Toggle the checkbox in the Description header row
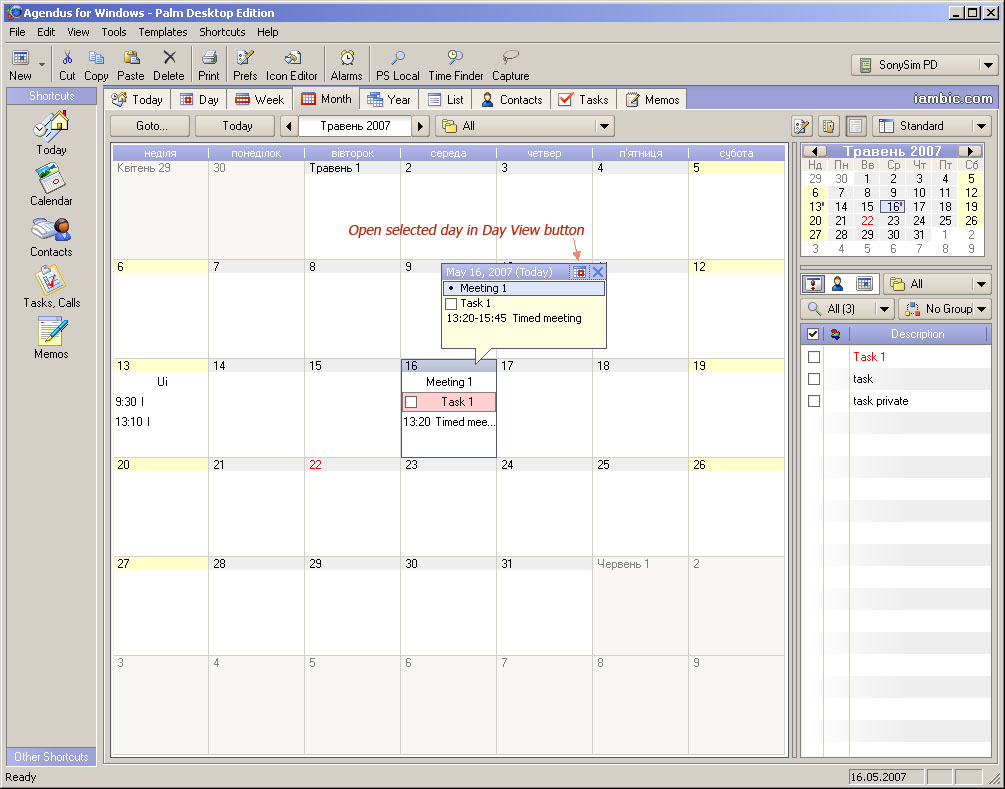The width and height of the screenshot is (1005, 789). coord(813,334)
